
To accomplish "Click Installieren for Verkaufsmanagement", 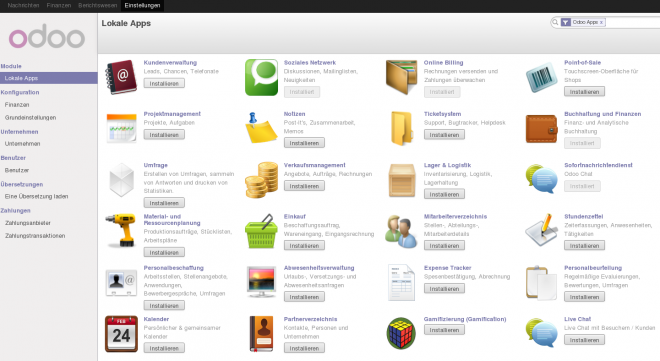I will pyautogui.click(x=304, y=186).
